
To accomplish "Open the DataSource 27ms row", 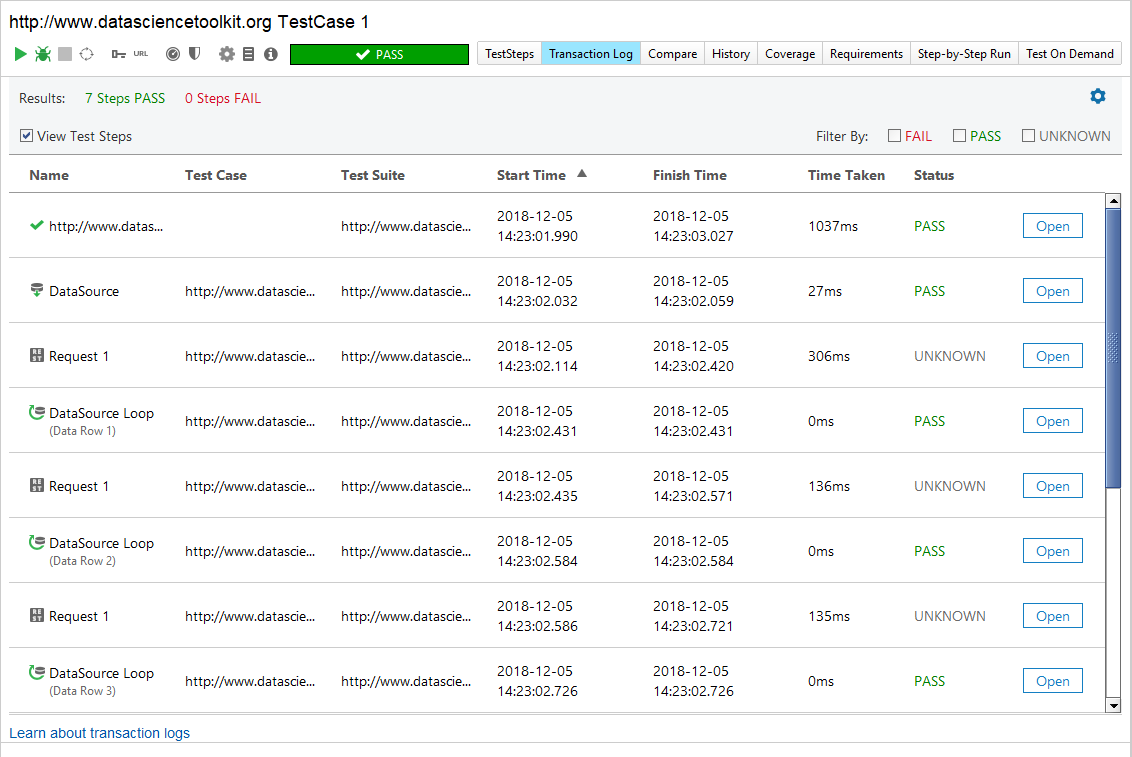I will (x=1053, y=291).
